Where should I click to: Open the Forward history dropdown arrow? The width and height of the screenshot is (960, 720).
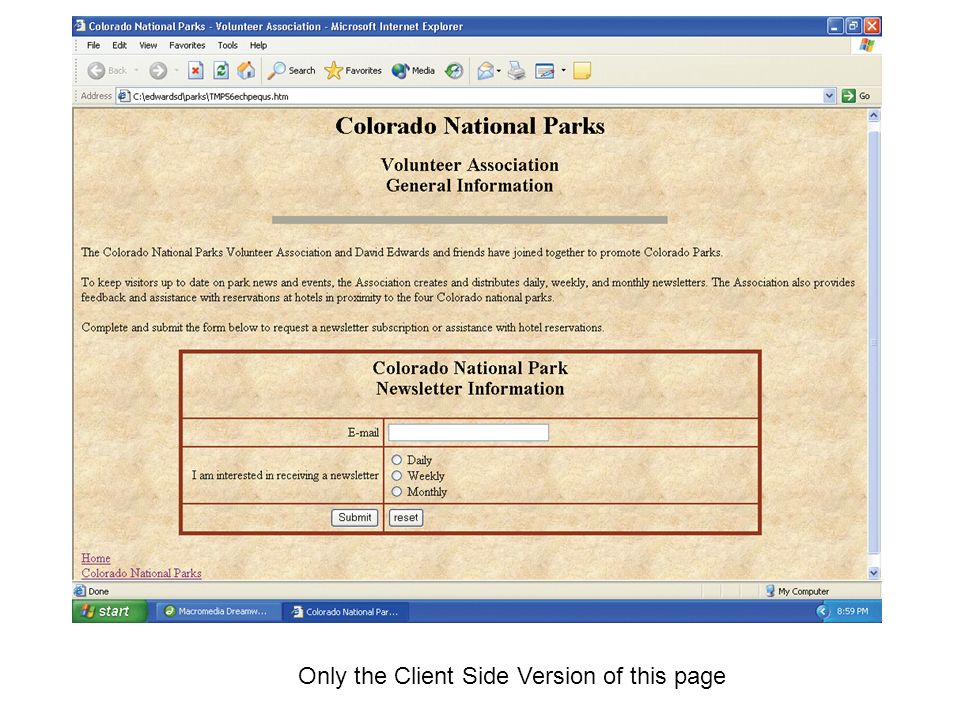[x=176, y=71]
